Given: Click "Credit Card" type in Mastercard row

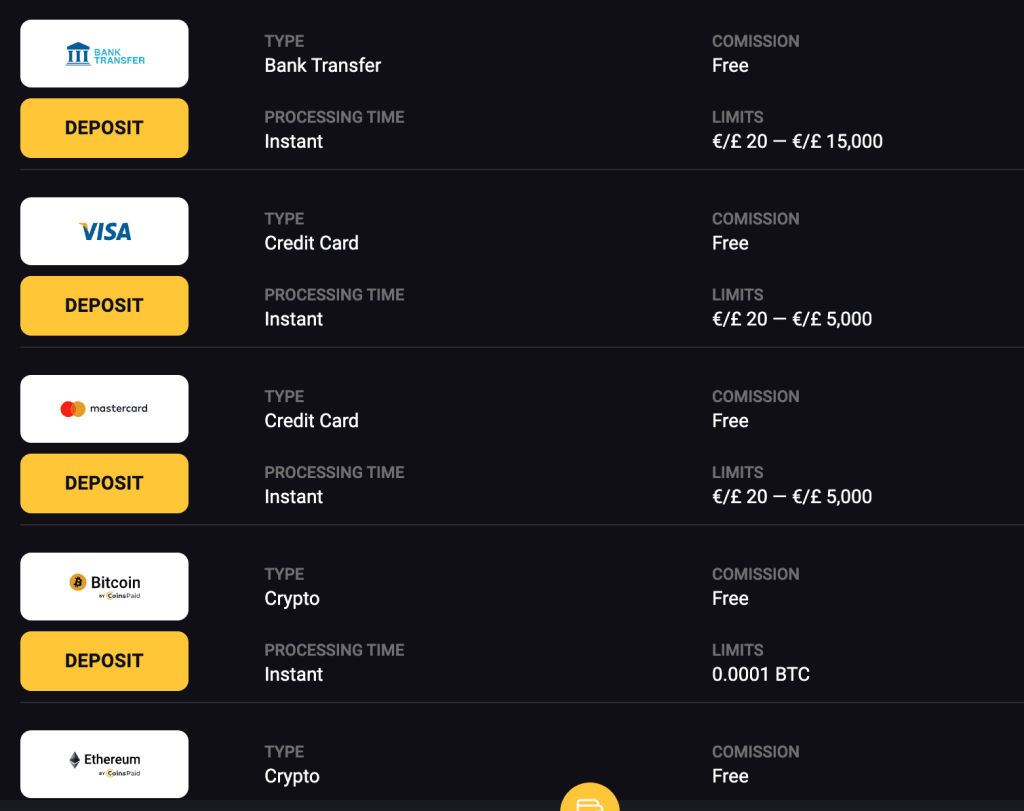Looking at the screenshot, I should click(311, 421).
